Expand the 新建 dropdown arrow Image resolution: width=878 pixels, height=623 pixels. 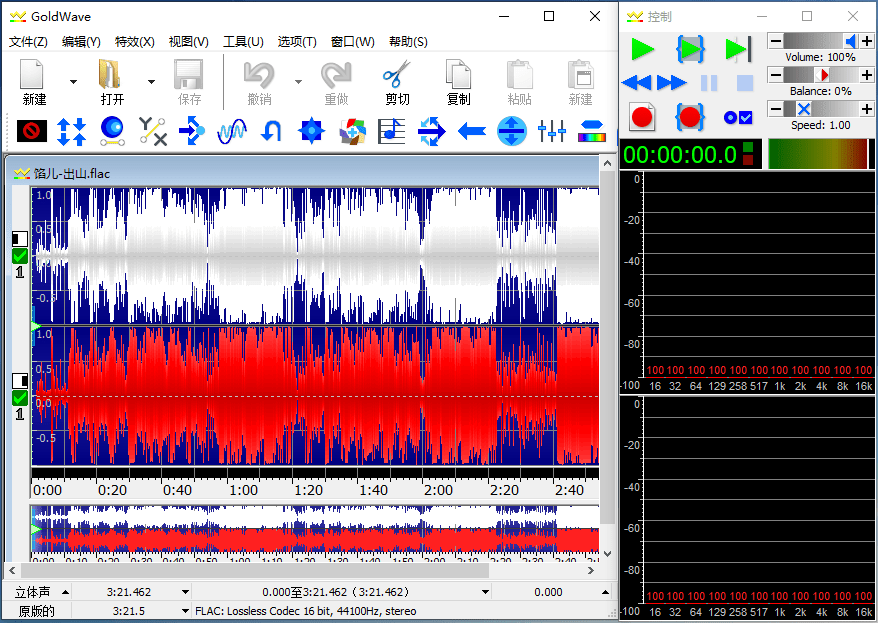coord(73,82)
